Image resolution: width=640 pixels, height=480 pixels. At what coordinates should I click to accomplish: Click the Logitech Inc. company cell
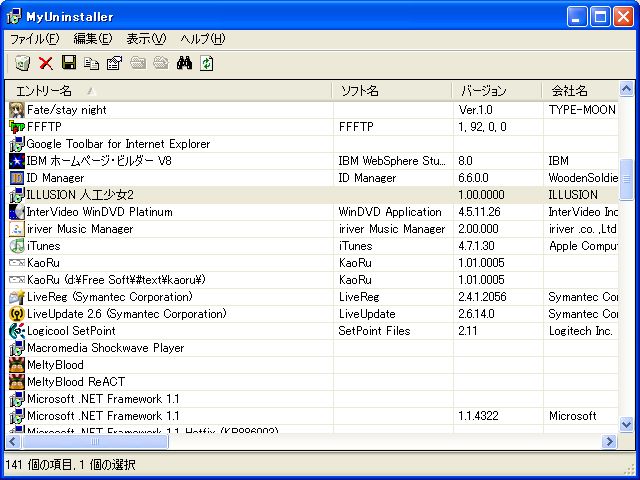(x=581, y=331)
